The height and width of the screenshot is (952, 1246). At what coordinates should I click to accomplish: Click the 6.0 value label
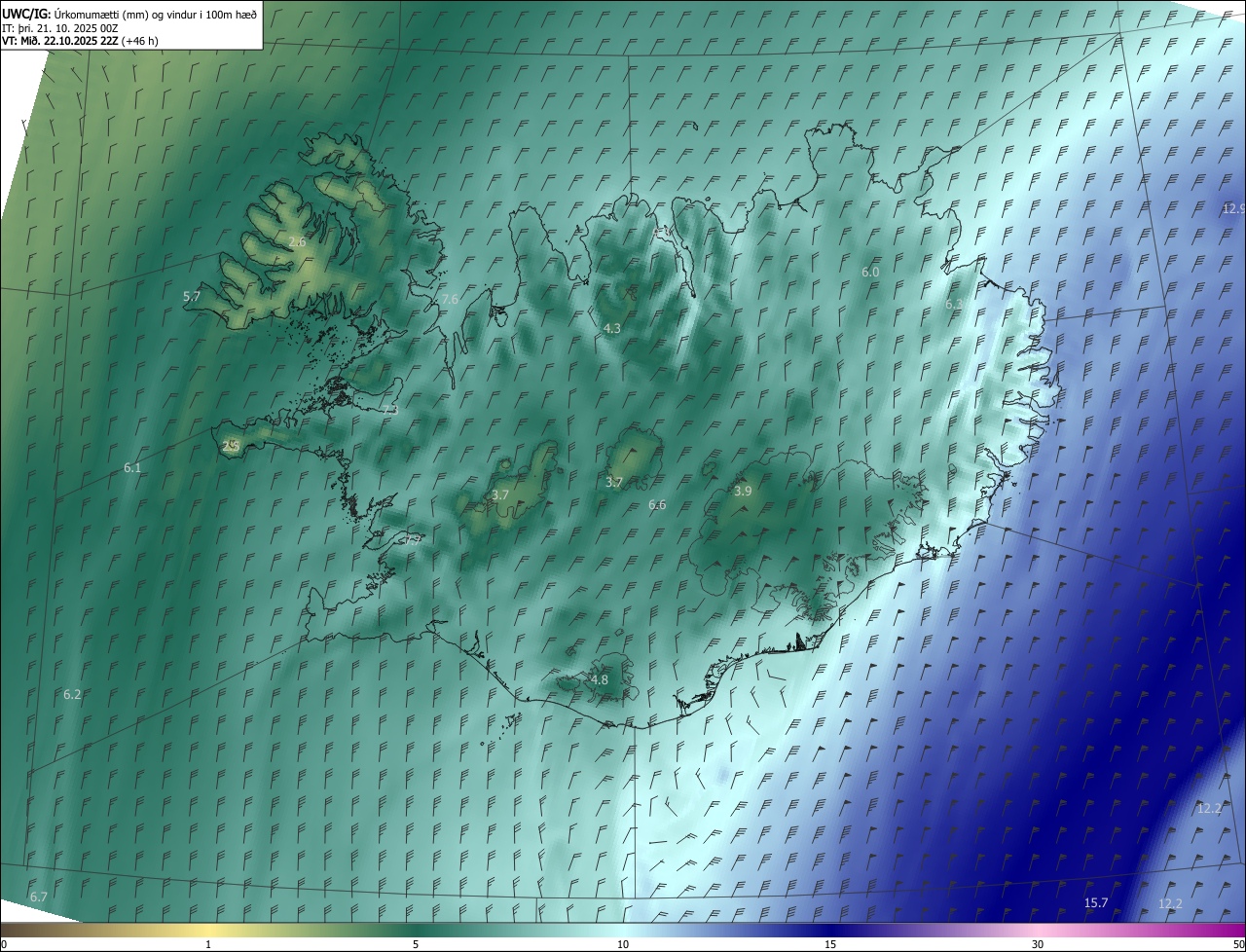870,272
